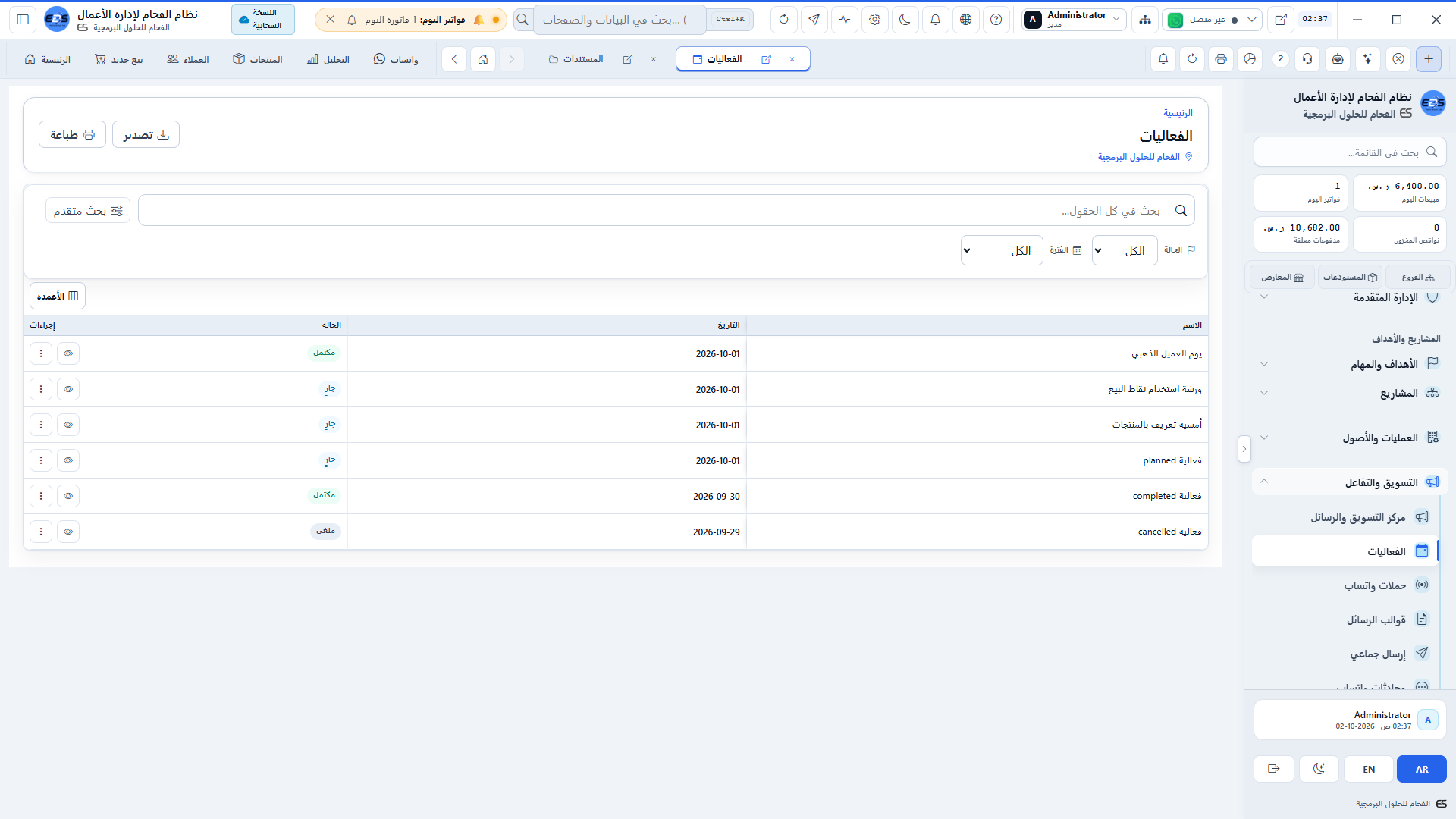Open the الفترة period filter dropdown
Image resolution: width=1456 pixels, height=819 pixels.
(1002, 250)
